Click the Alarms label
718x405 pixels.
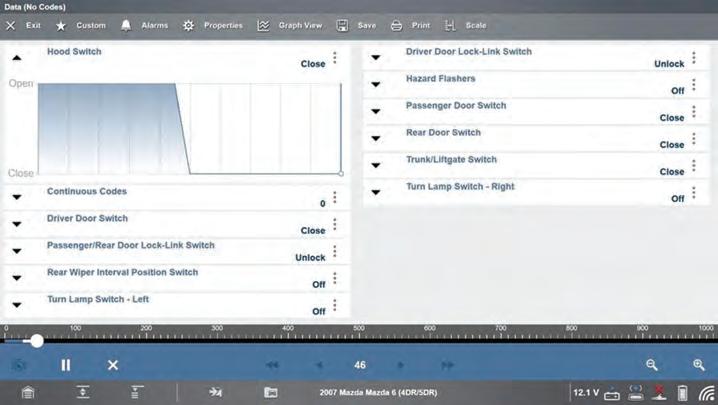(155, 26)
